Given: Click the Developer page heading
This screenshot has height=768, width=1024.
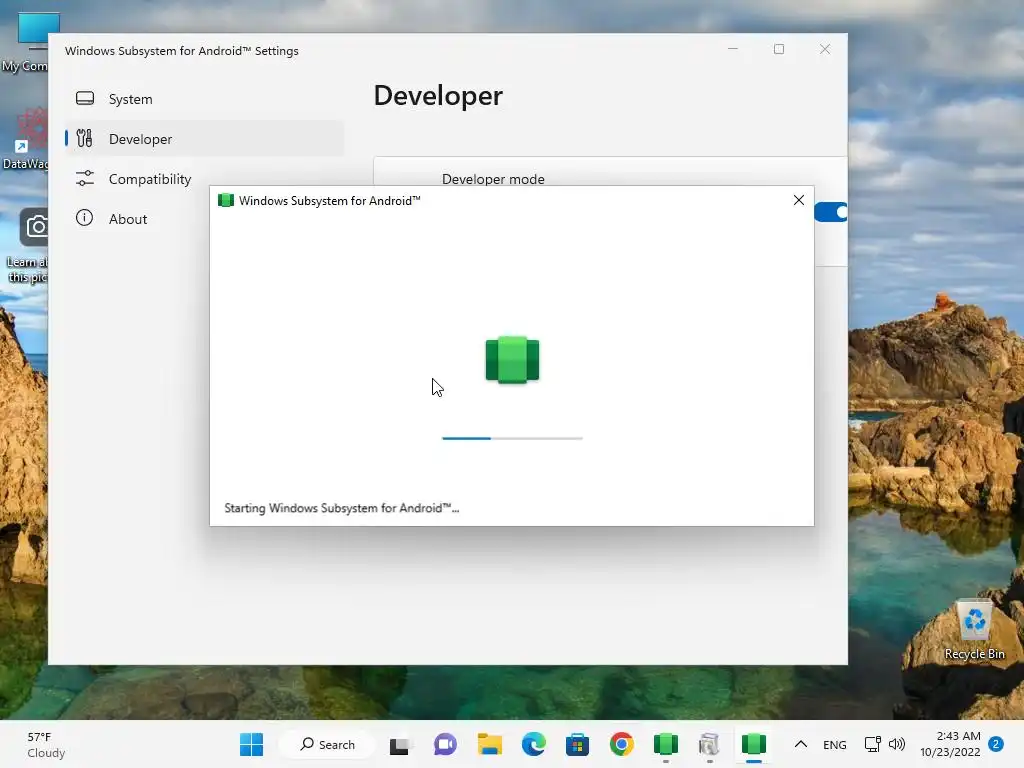Looking at the screenshot, I should (x=438, y=96).
